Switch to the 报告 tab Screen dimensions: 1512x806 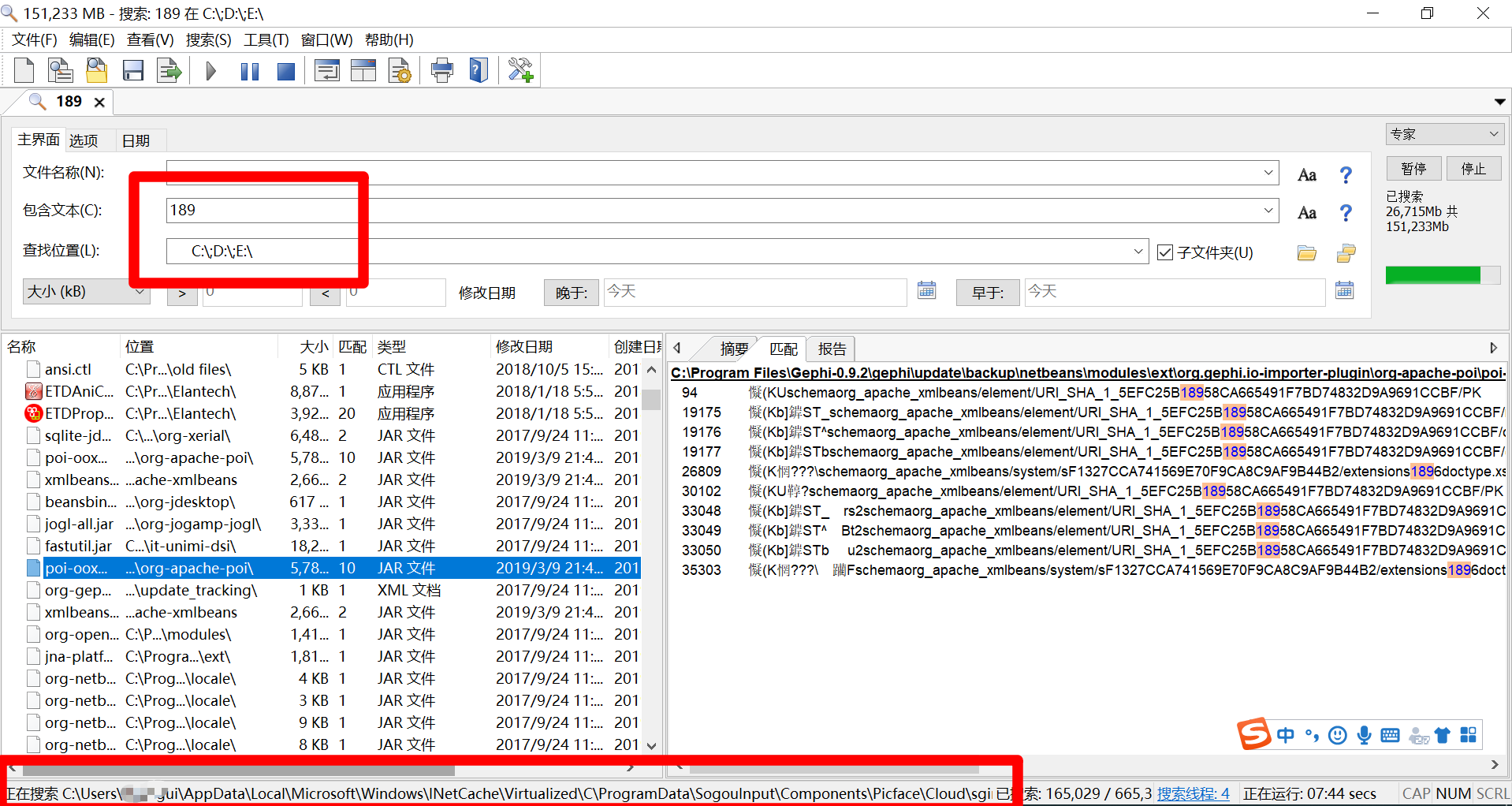coord(832,349)
